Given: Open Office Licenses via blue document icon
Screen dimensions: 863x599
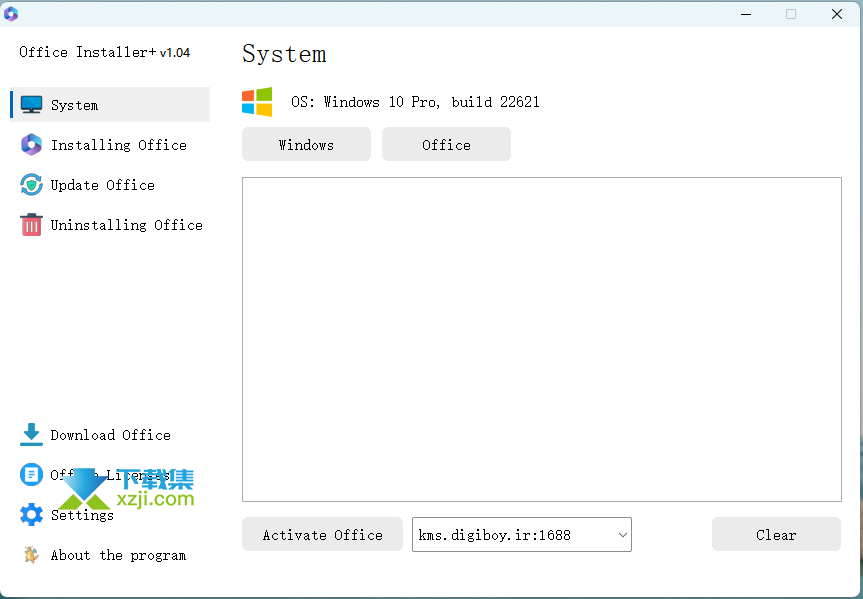Looking at the screenshot, I should pyautogui.click(x=31, y=475).
